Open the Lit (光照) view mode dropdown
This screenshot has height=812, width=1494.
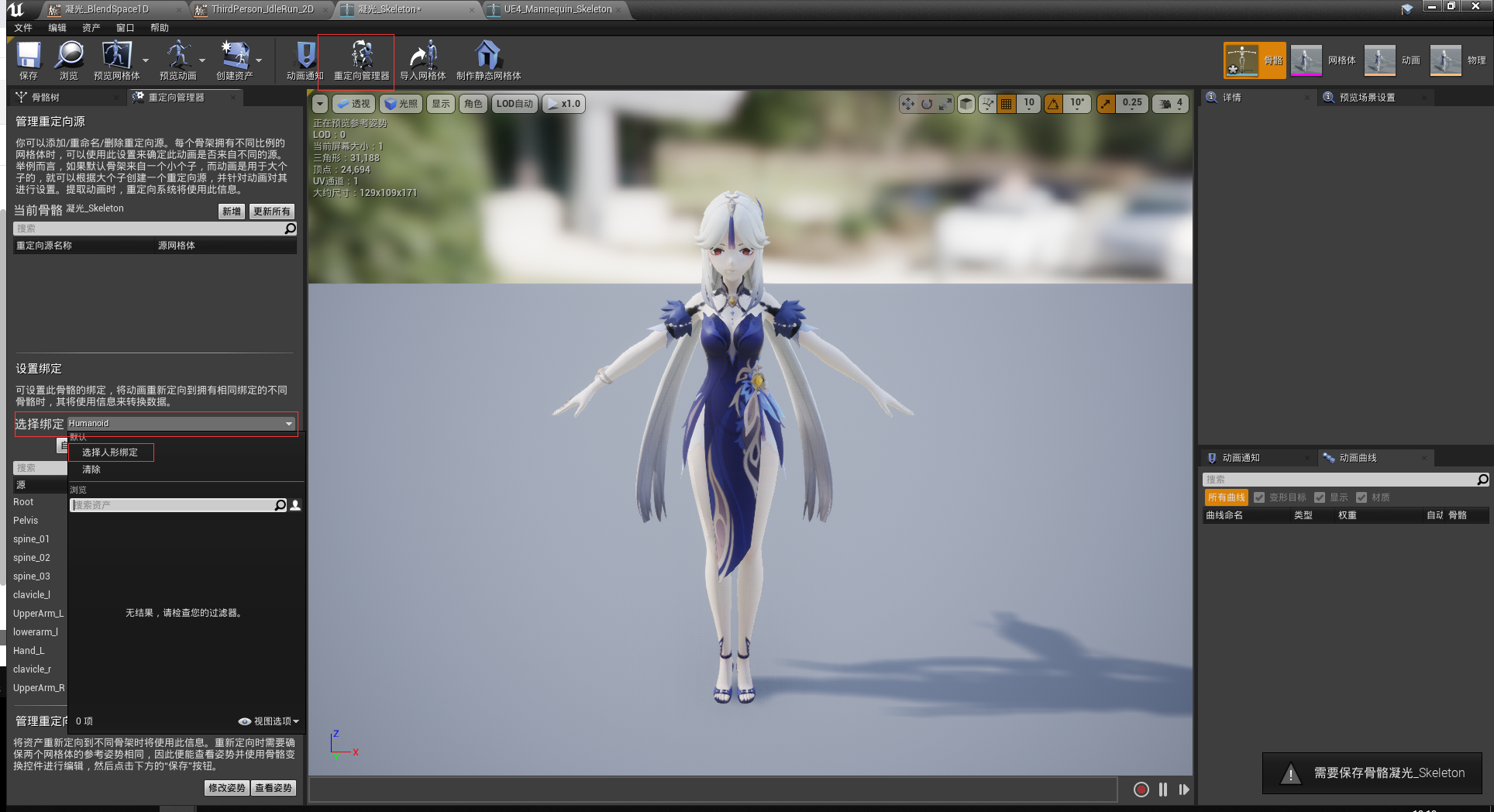tap(401, 104)
